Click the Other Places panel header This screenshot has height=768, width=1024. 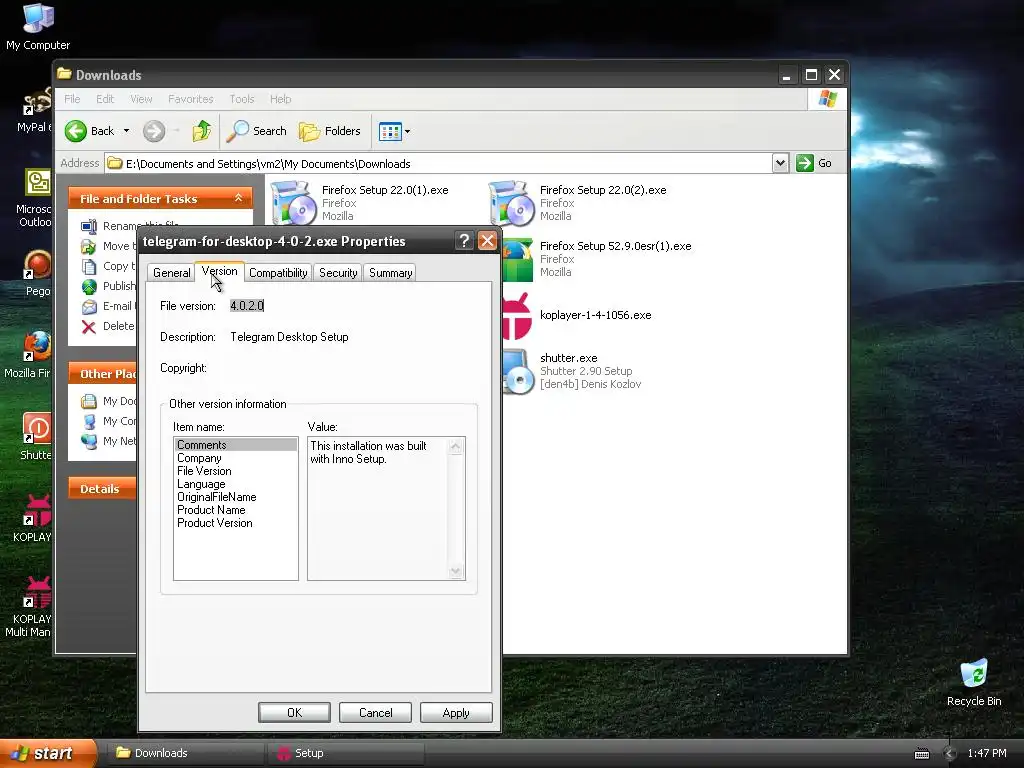[103, 374]
